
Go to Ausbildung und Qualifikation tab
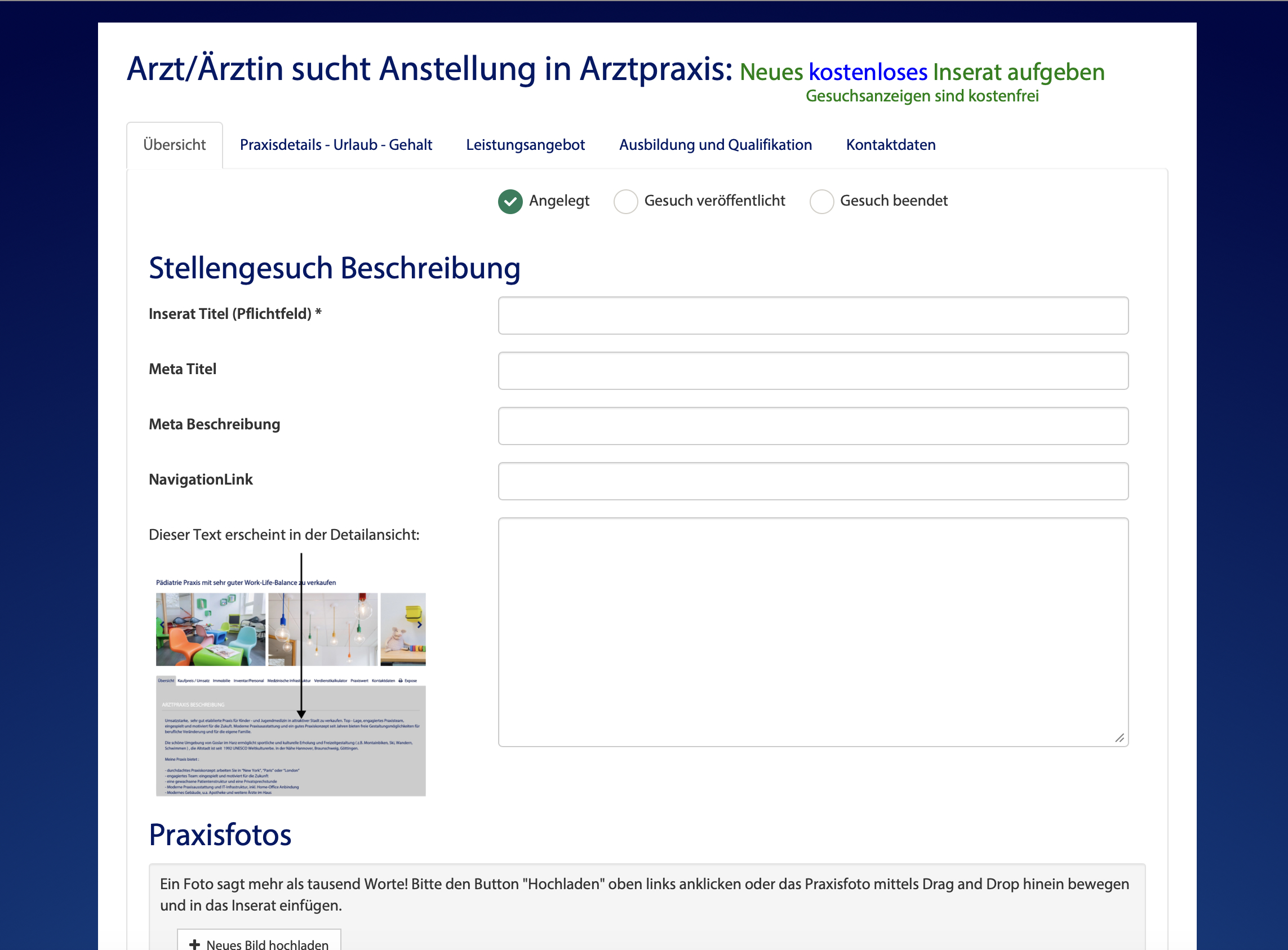click(715, 145)
